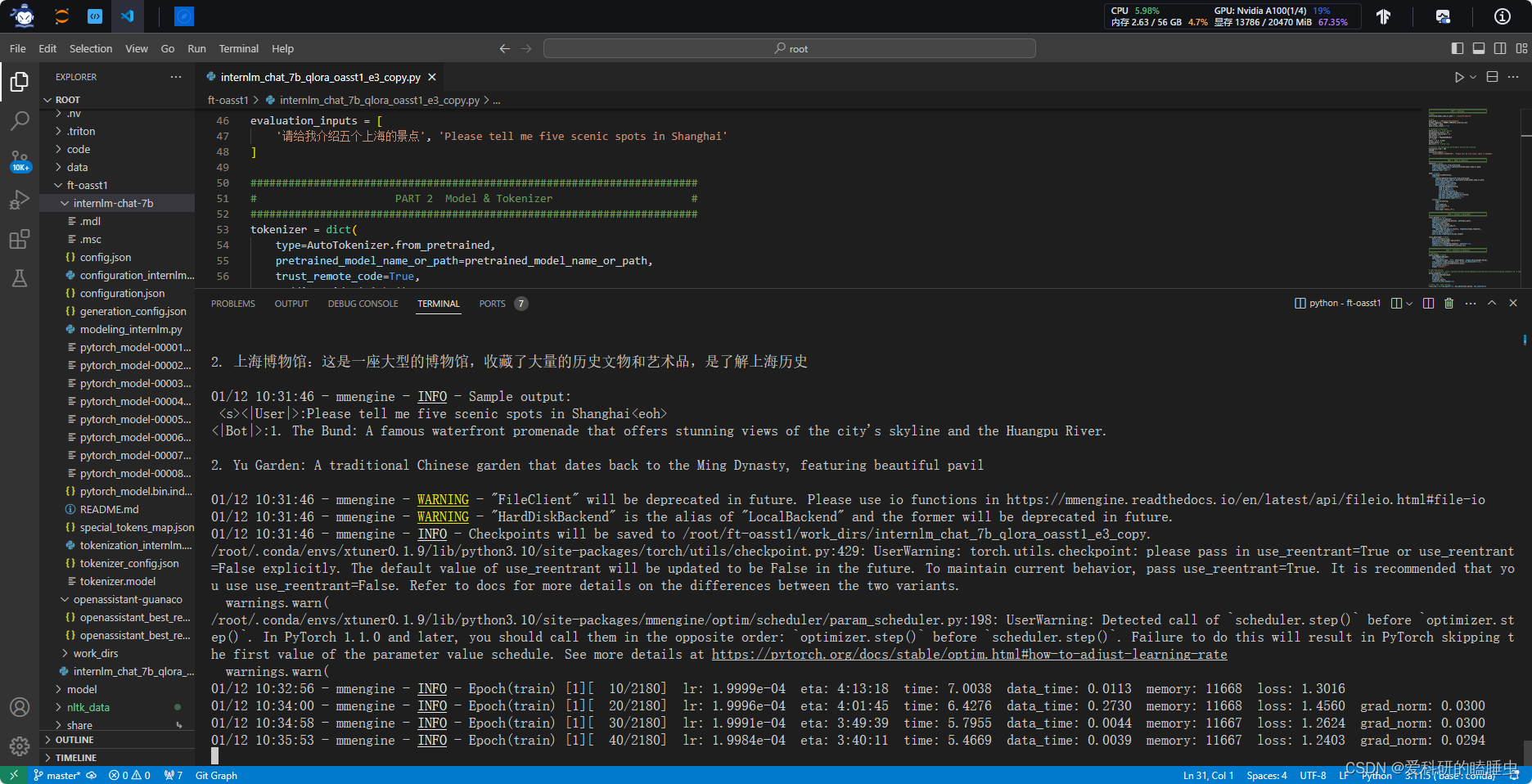Open the Explorer view in activity bar
This screenshot has height=784, width=1532.
[20, 82]
